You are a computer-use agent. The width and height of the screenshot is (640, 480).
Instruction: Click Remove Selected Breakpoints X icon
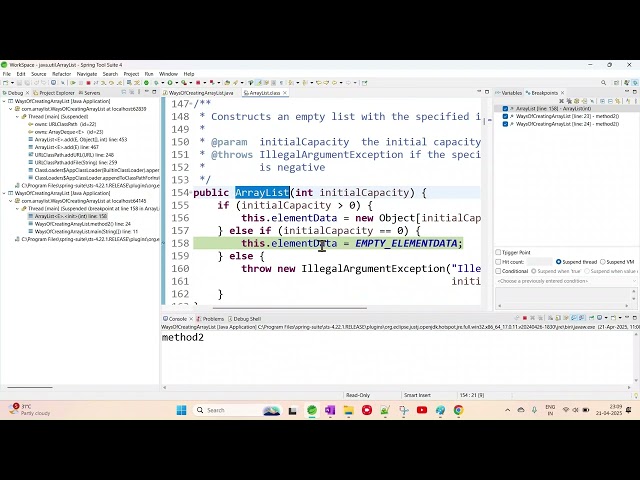[561, 101]
